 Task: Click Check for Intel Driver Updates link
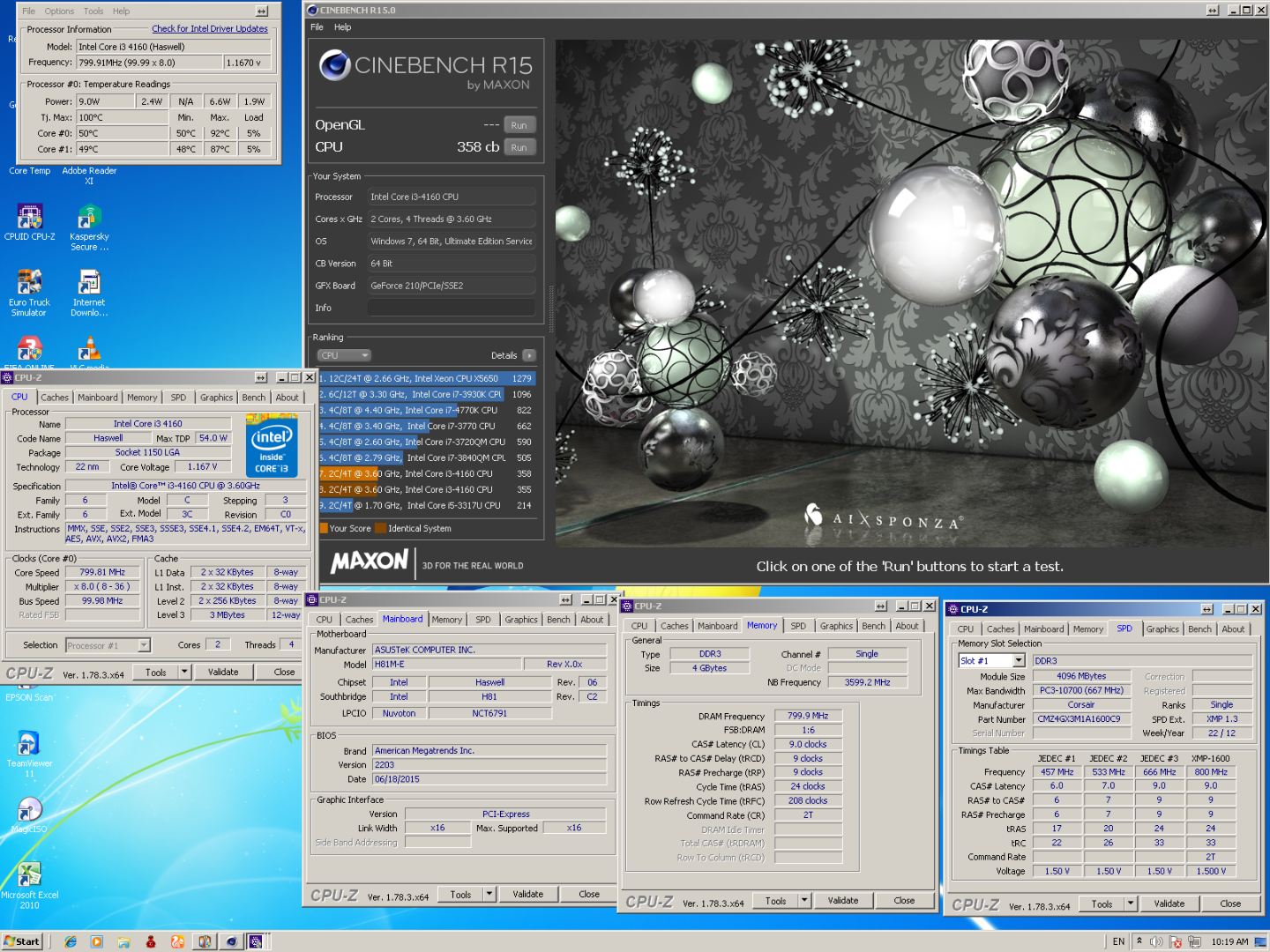click(x=210, y=29)
